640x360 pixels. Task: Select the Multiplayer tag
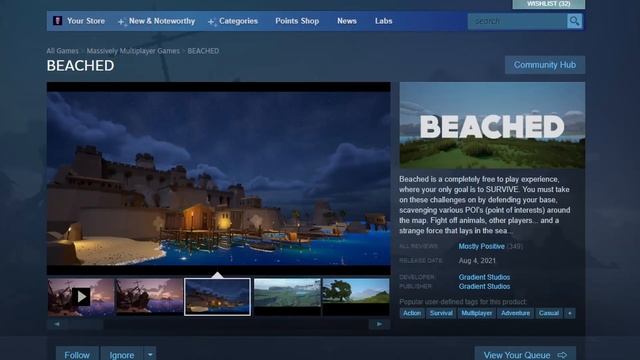476,313
